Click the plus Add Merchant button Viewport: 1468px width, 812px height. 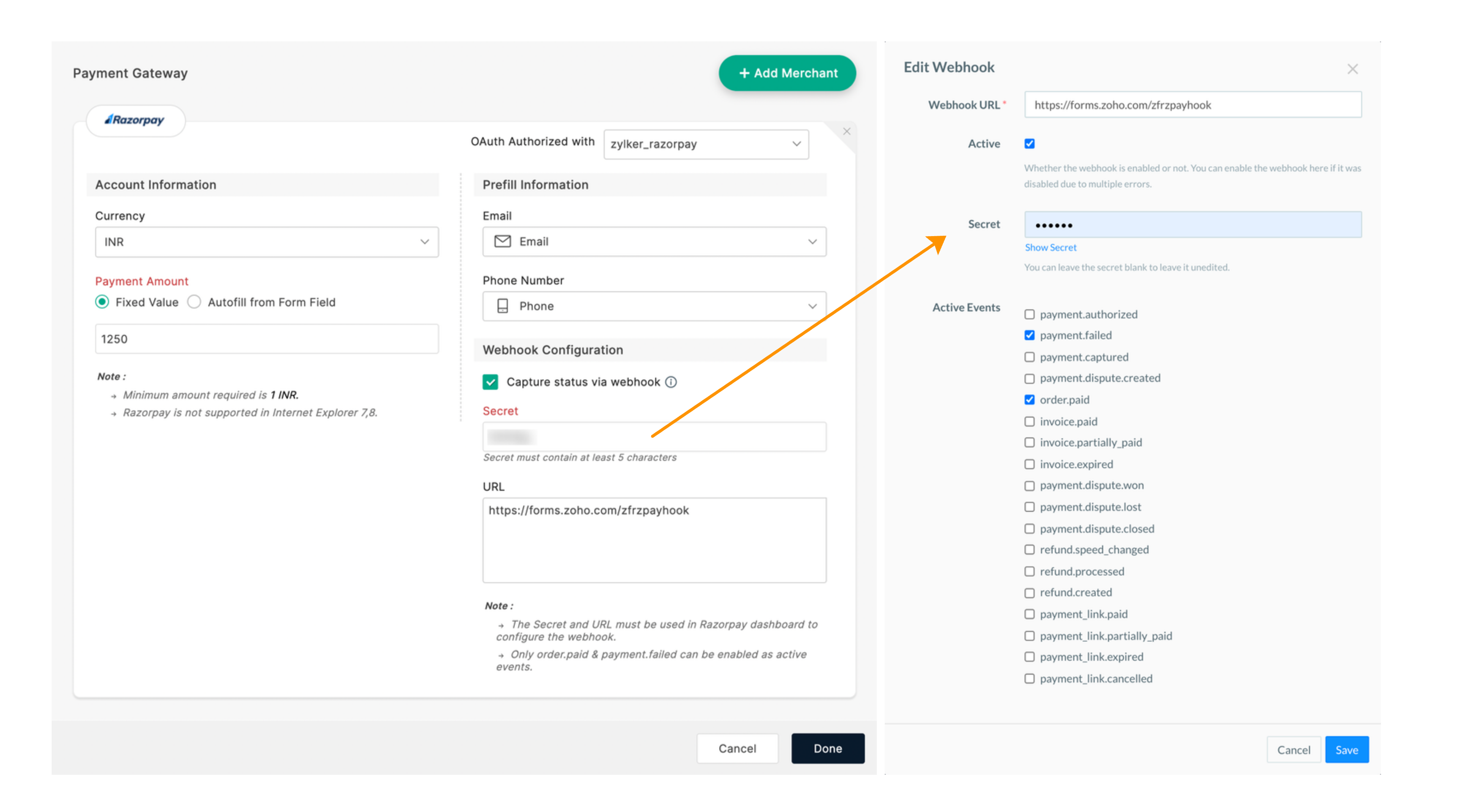click(787, 73)
